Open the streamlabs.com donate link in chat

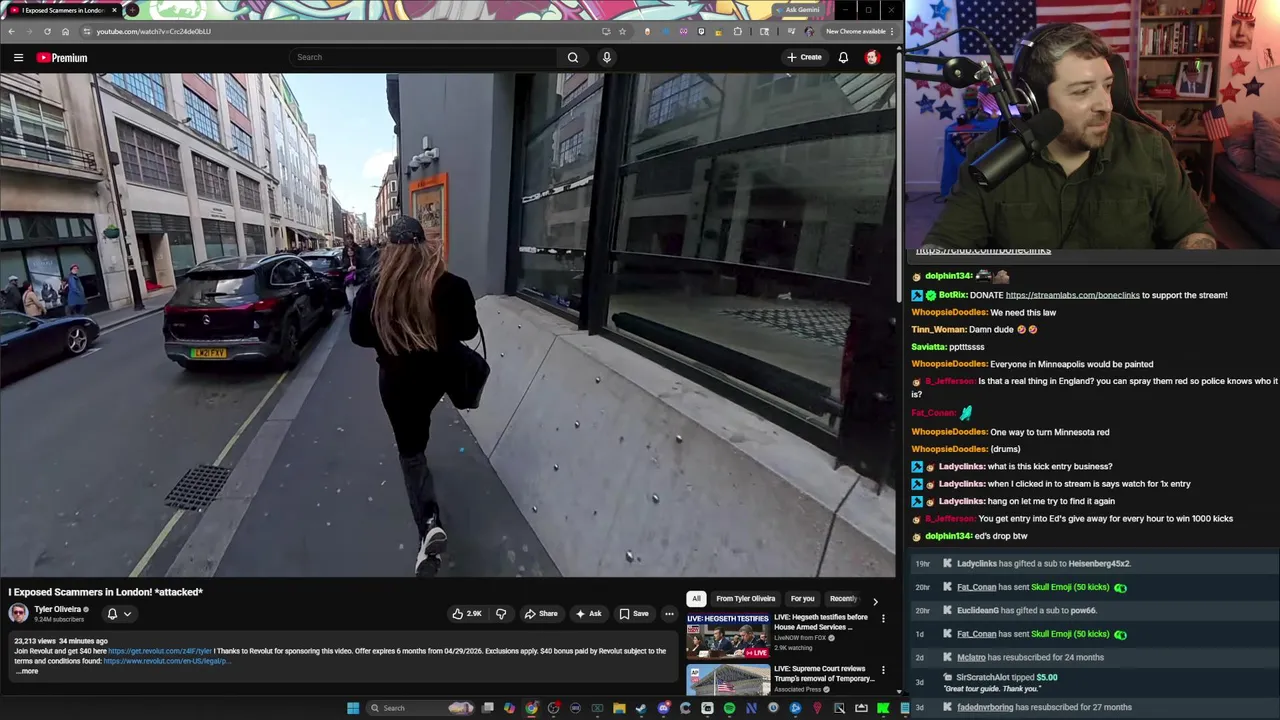click(1072, 295)
